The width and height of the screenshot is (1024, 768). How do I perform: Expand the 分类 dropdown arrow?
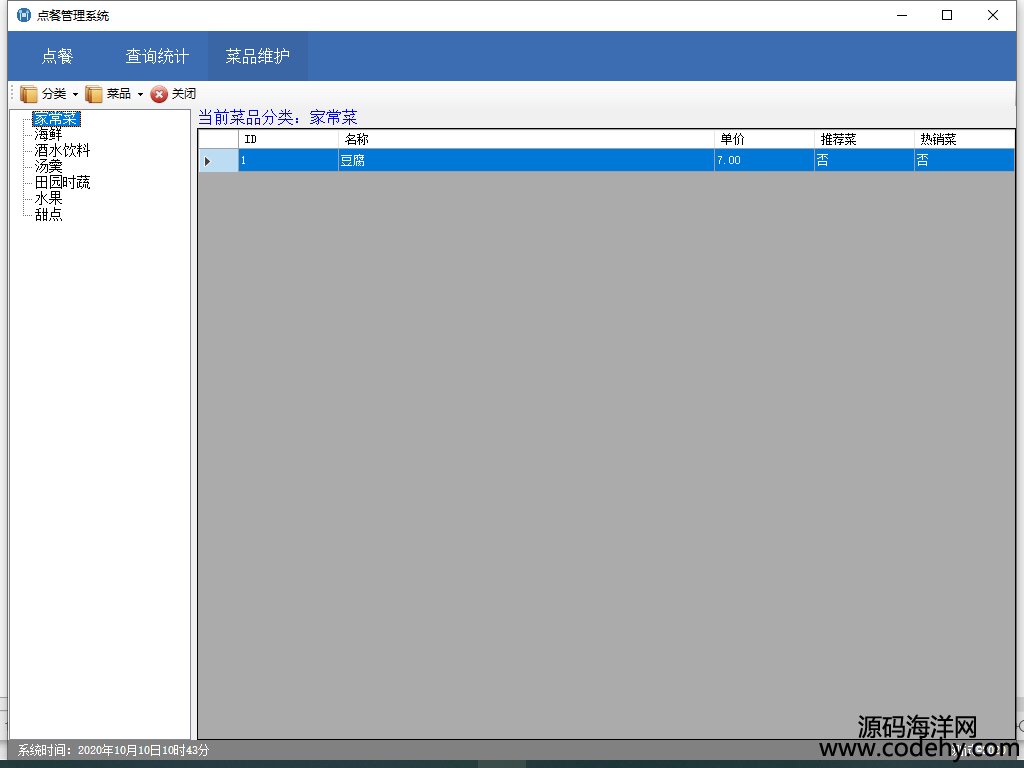point(75,94)
